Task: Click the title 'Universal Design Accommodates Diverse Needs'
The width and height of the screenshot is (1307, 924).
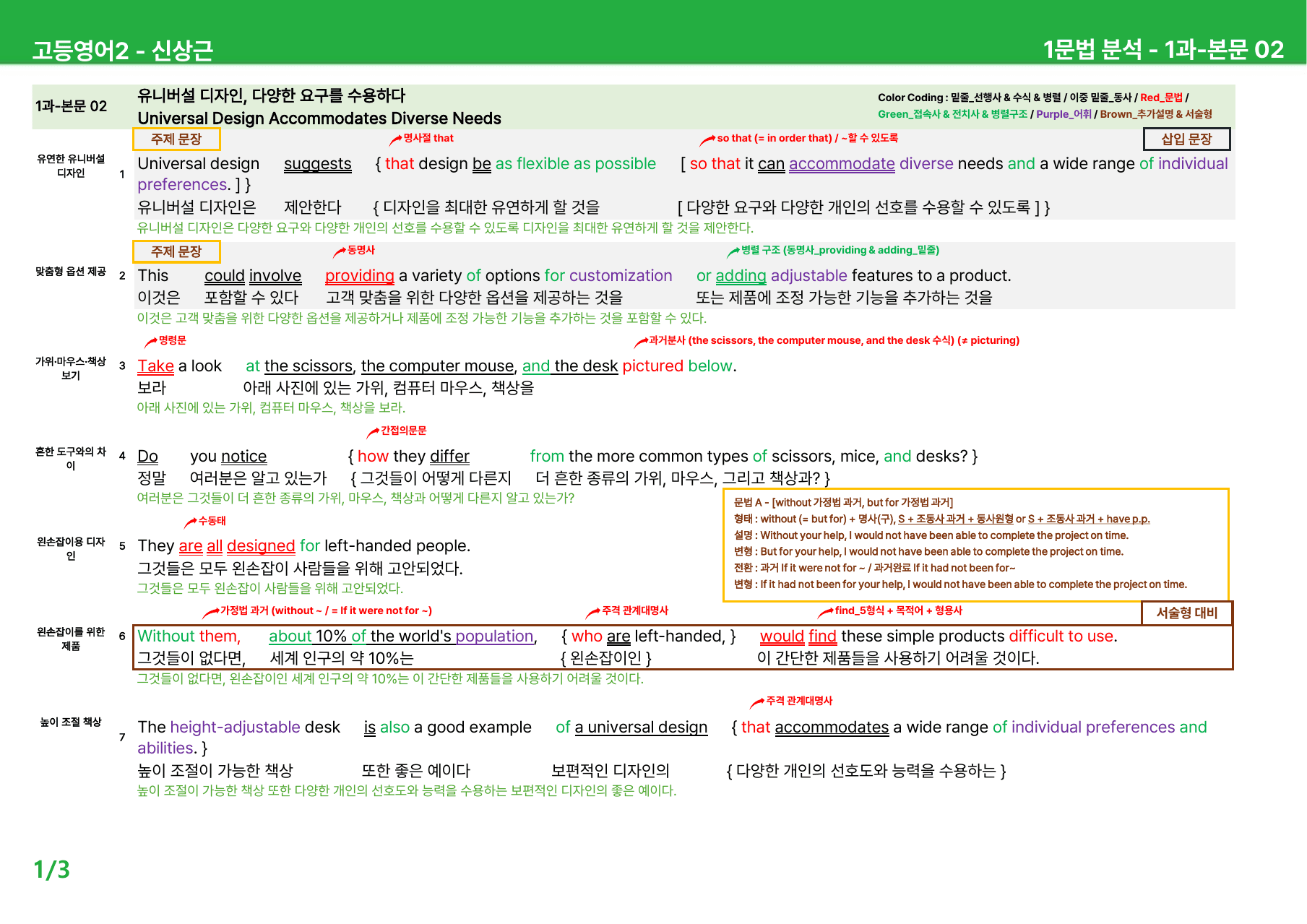Action: pos(319,118)
